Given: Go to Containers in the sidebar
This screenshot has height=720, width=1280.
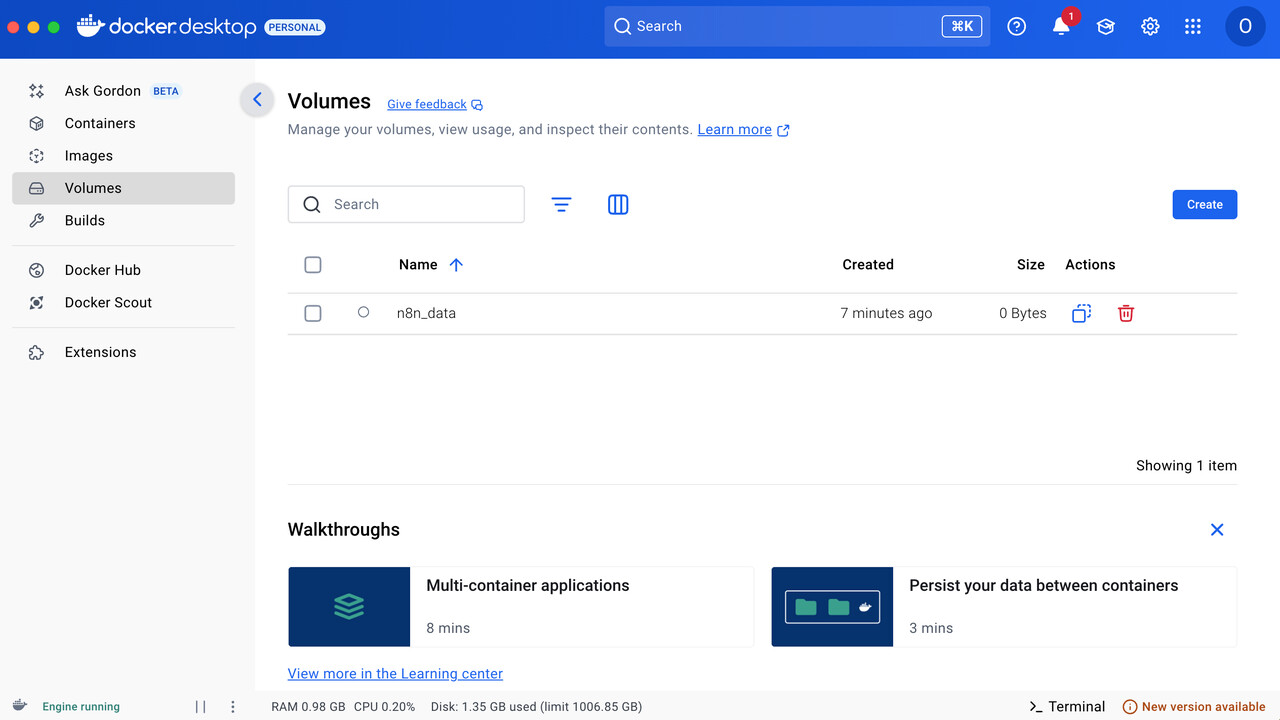Looking at the screenshot, I should [100, 123].
